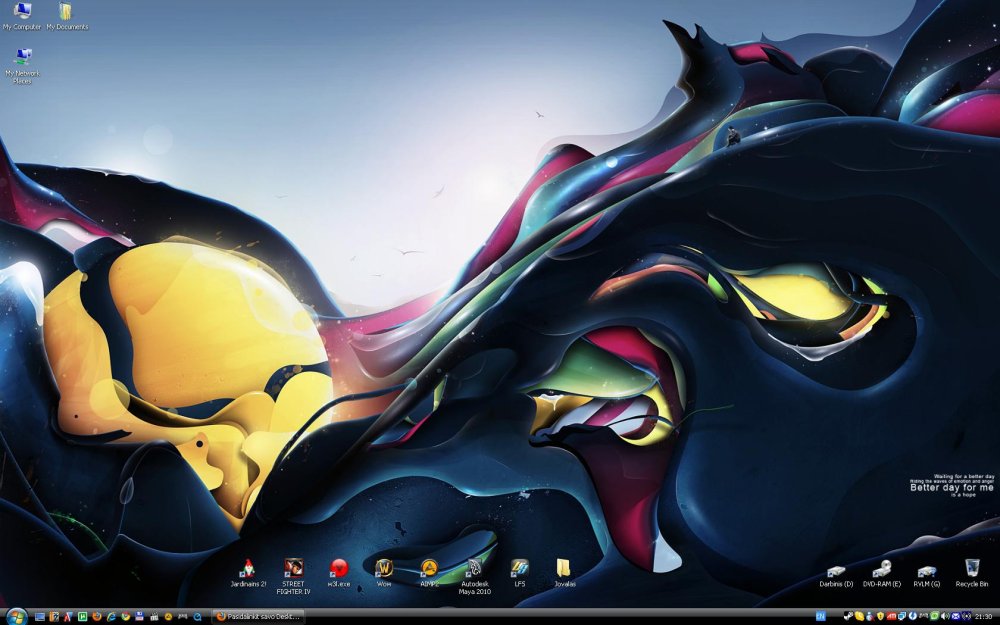Select the w3l.exe desktop shortcut
The image size is (1000, 625).
click(x=339, y=568)
